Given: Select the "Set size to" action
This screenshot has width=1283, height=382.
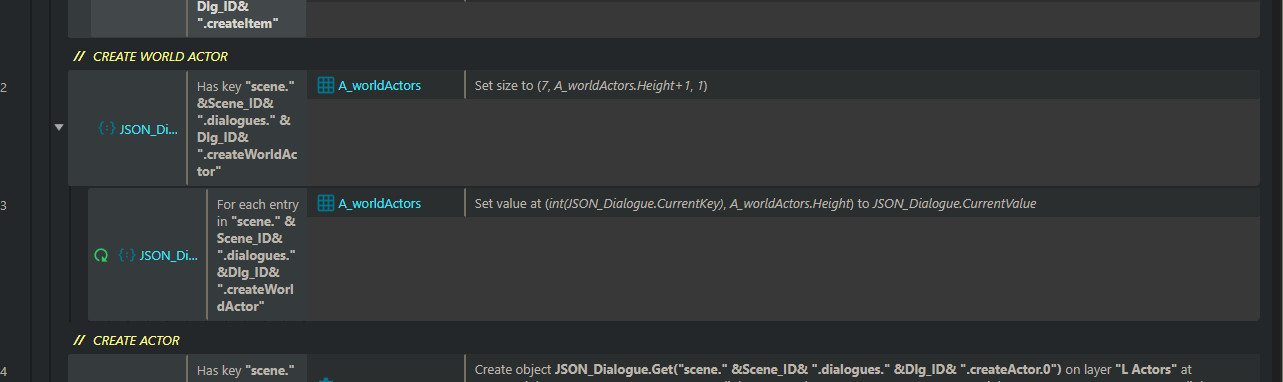Looking at the screenshot, I should pyautogui.click(x=591, y=86).
